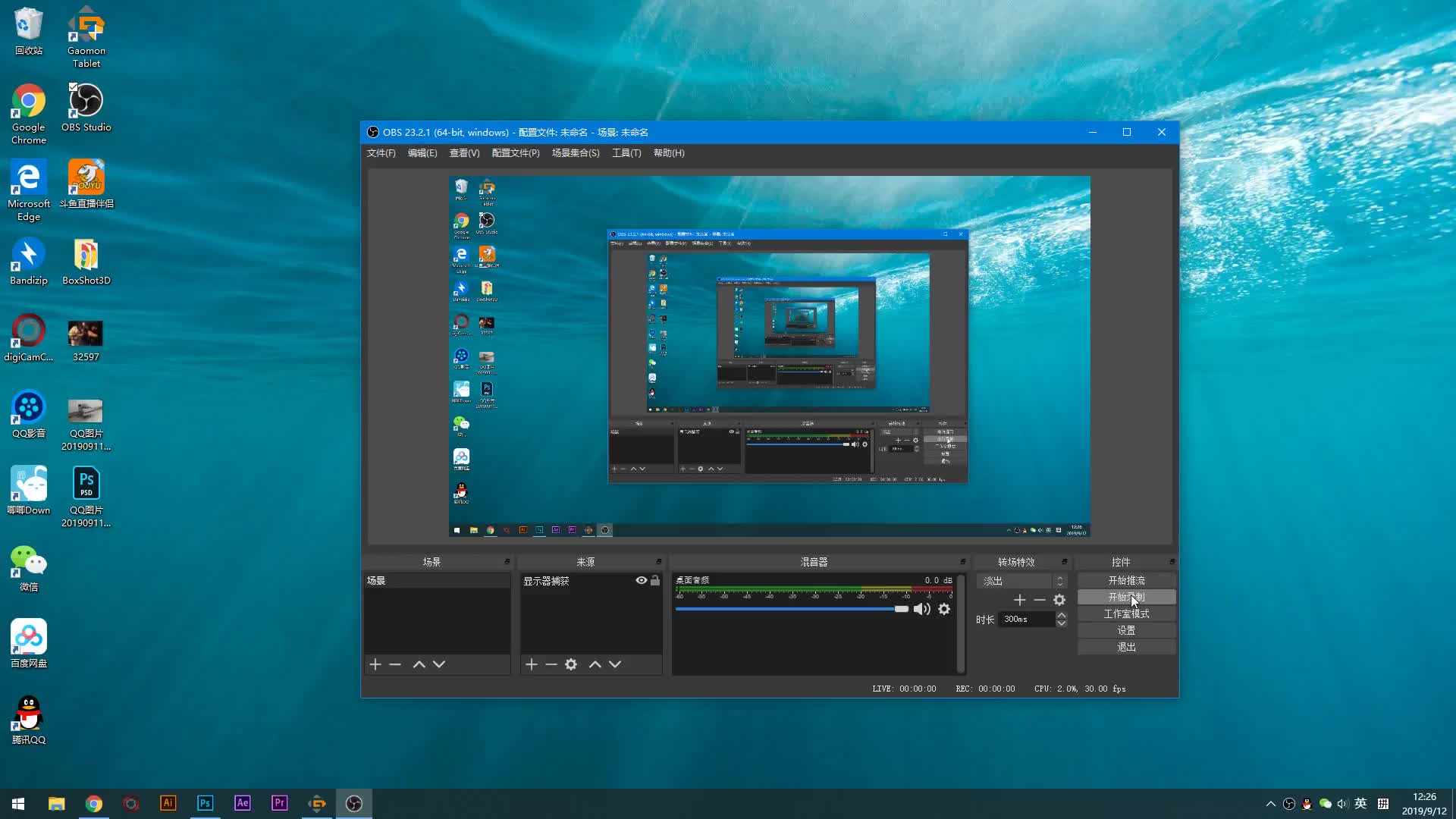Mute 桌面音频 via speaker icon
The width and height of the screenshot is (1456, 819).
click(922, 609)
